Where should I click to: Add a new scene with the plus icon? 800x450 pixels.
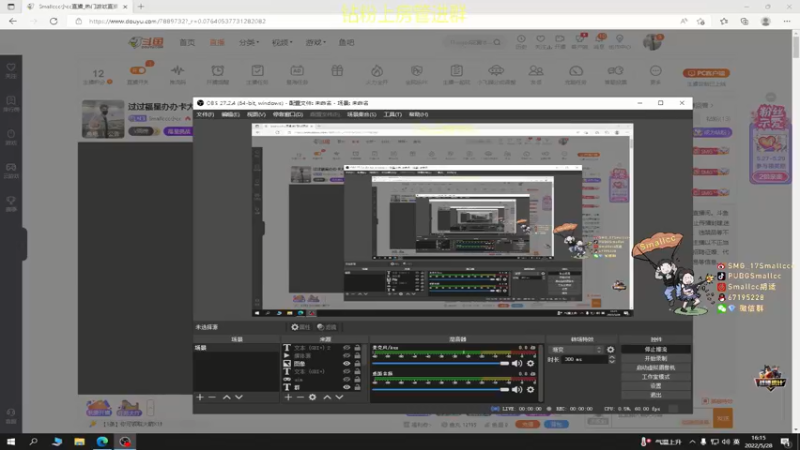tap(200, 397)
